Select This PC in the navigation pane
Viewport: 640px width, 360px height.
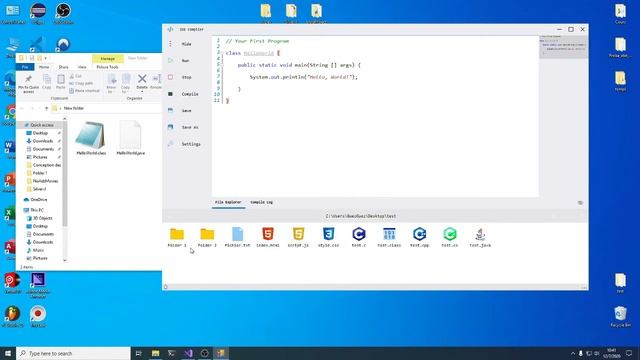click(34, 210)
